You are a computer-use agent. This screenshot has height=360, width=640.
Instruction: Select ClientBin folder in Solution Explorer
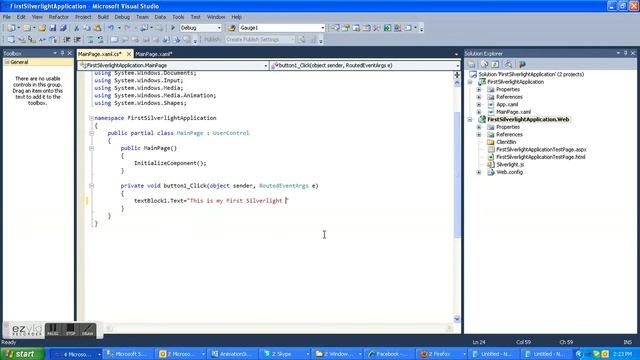click(x=506, y=142)
